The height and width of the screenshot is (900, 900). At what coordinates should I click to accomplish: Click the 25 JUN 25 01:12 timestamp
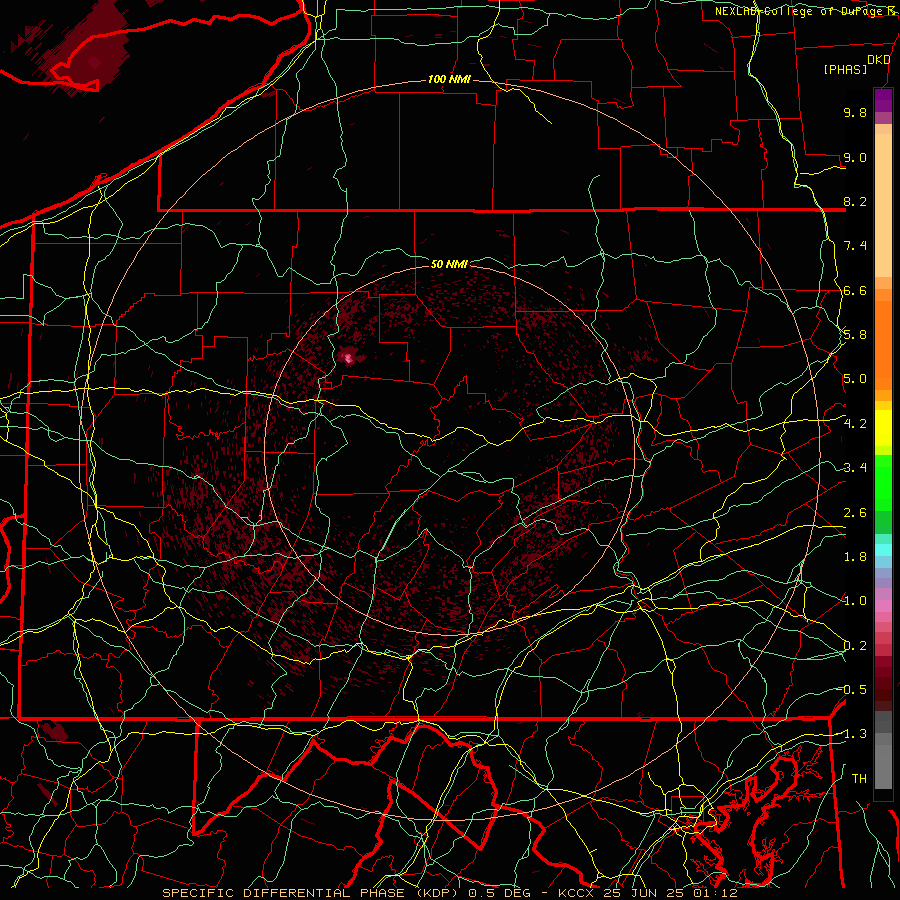[670, 893]
